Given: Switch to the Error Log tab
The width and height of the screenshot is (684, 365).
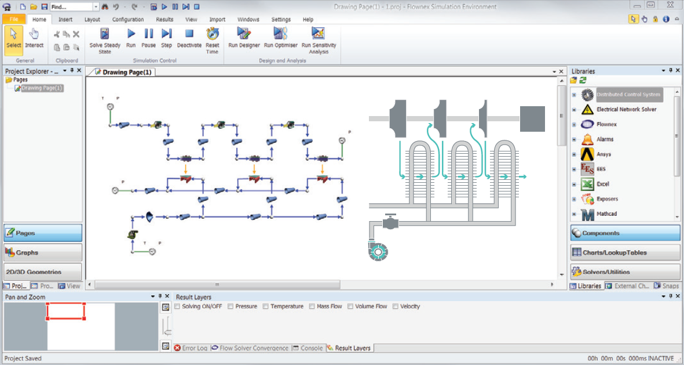Looking at the screenshot, I should click(191, 348).
